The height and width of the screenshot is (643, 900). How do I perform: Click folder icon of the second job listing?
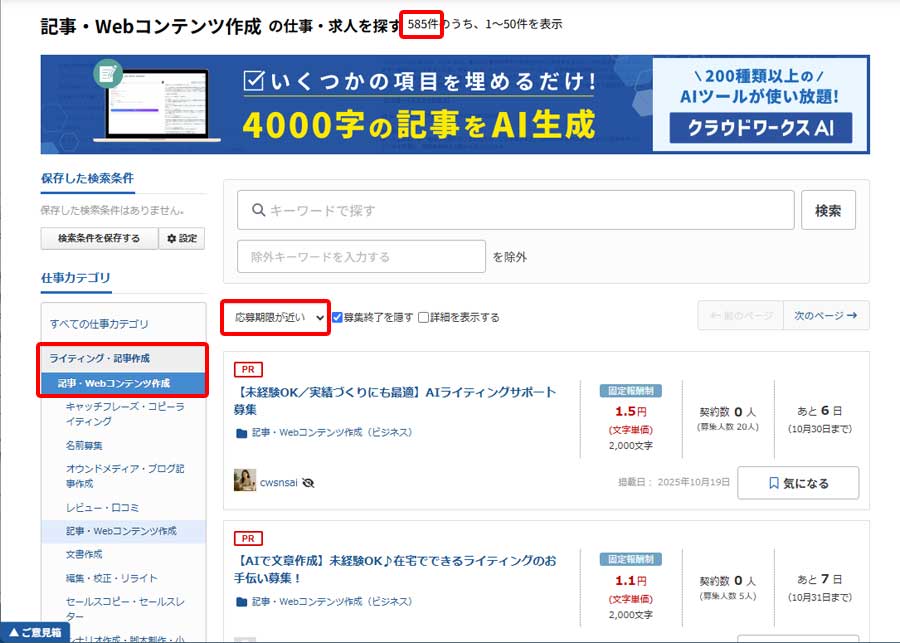tap(241, 602)
